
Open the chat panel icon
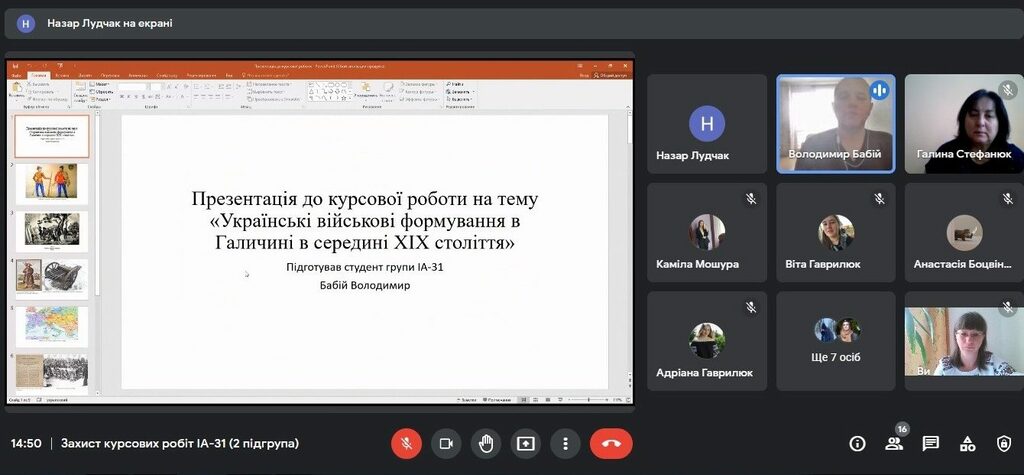point(930,443)
